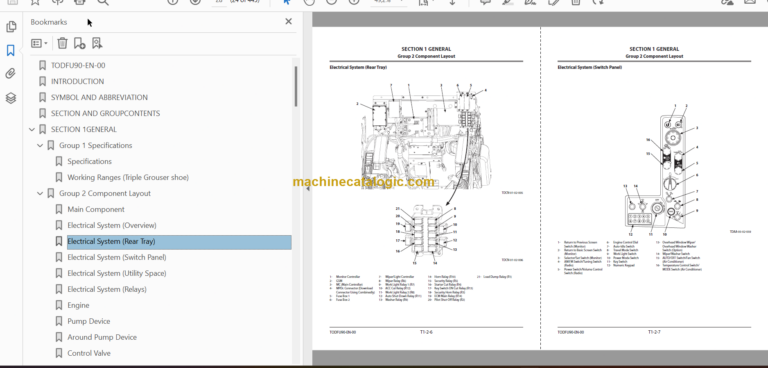Open the SYMBOL AND ABBREVIATION bookmark
The height and width of the screenshot is (368, 768).
(99, 98)
